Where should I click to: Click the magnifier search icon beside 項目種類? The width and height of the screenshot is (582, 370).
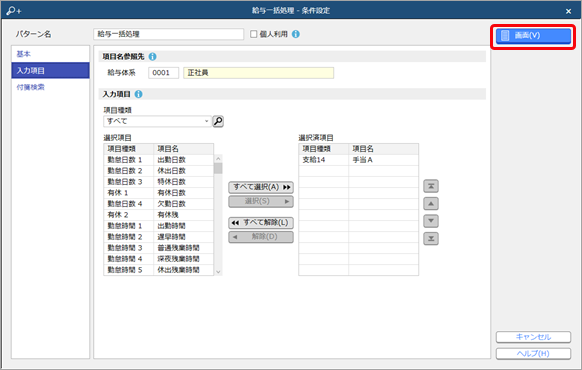(x=218, y=121)
